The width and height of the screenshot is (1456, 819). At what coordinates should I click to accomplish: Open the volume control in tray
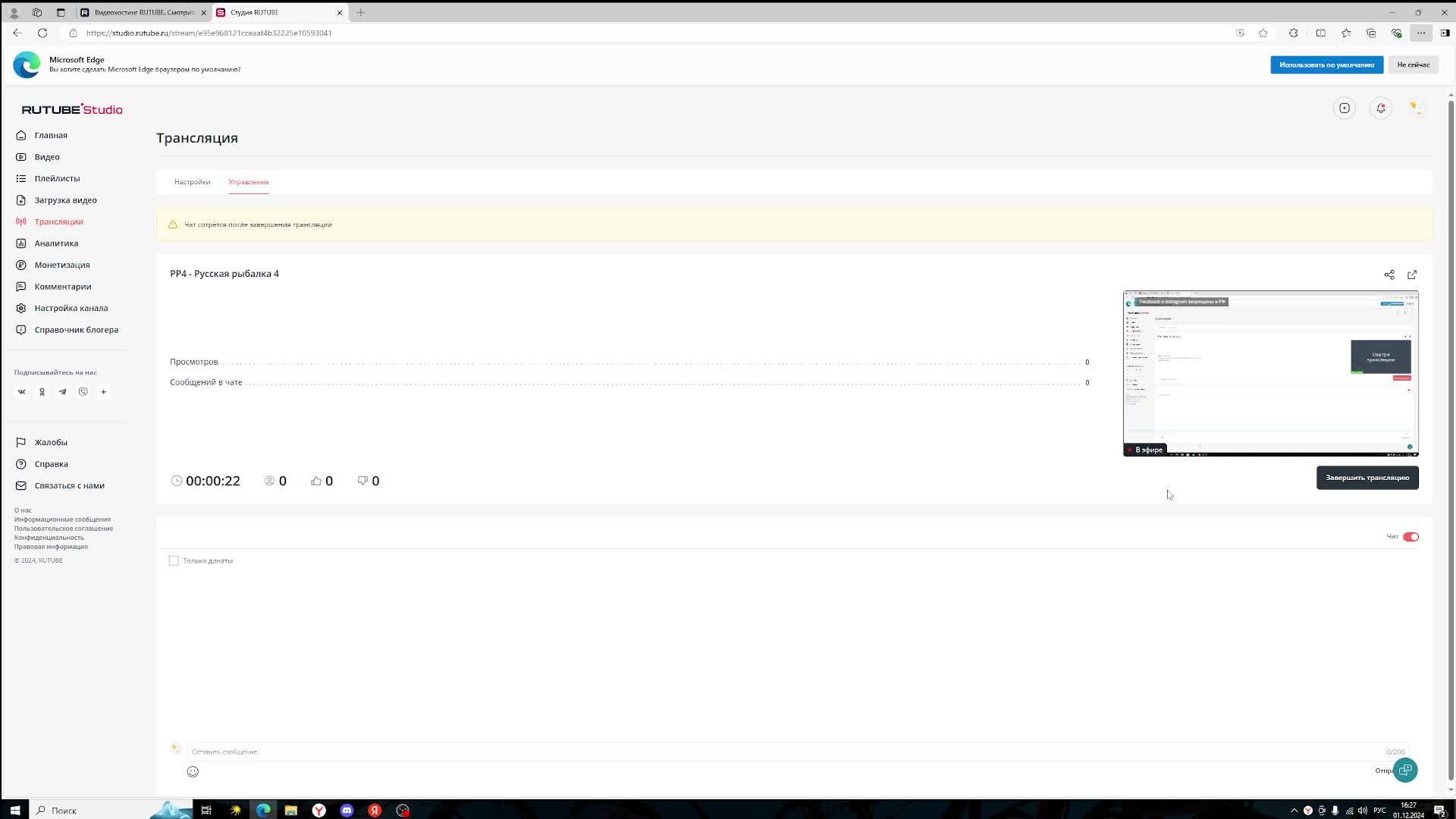pos(1363,811)
